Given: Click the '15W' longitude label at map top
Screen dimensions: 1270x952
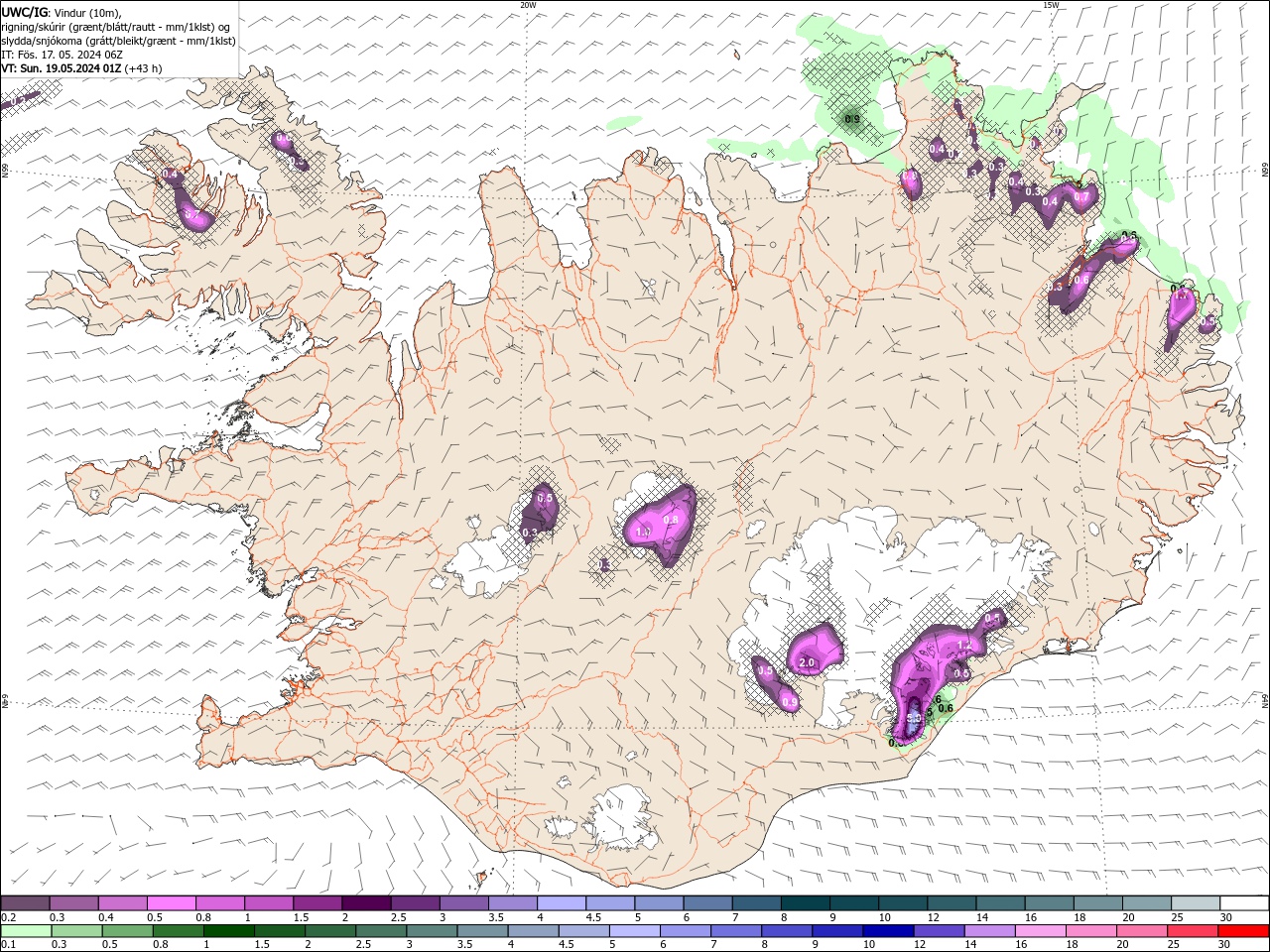Looking at the screenshot, I should (x=1051, y=5).
